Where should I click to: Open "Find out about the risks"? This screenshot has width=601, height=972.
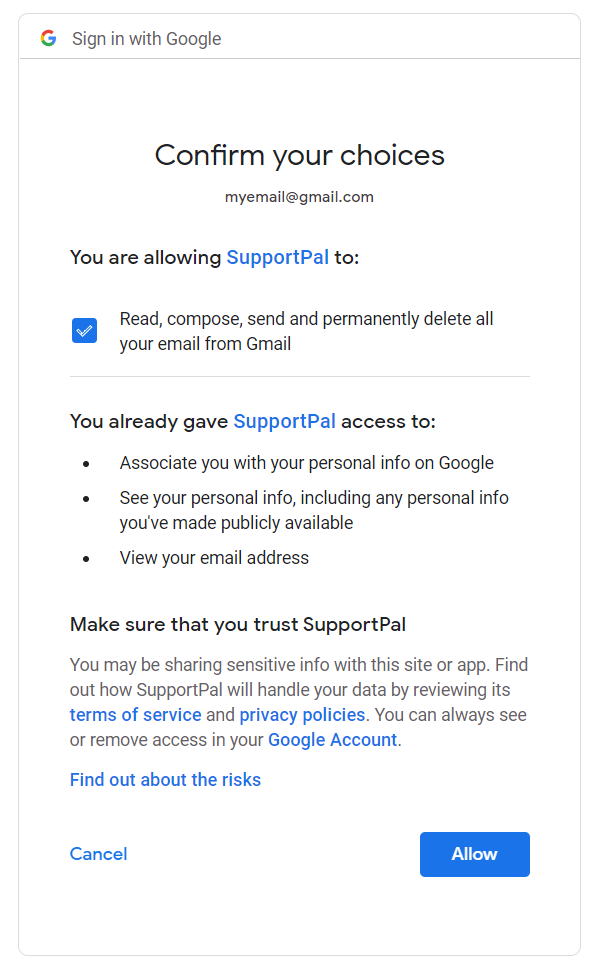[x=165, y=780]
